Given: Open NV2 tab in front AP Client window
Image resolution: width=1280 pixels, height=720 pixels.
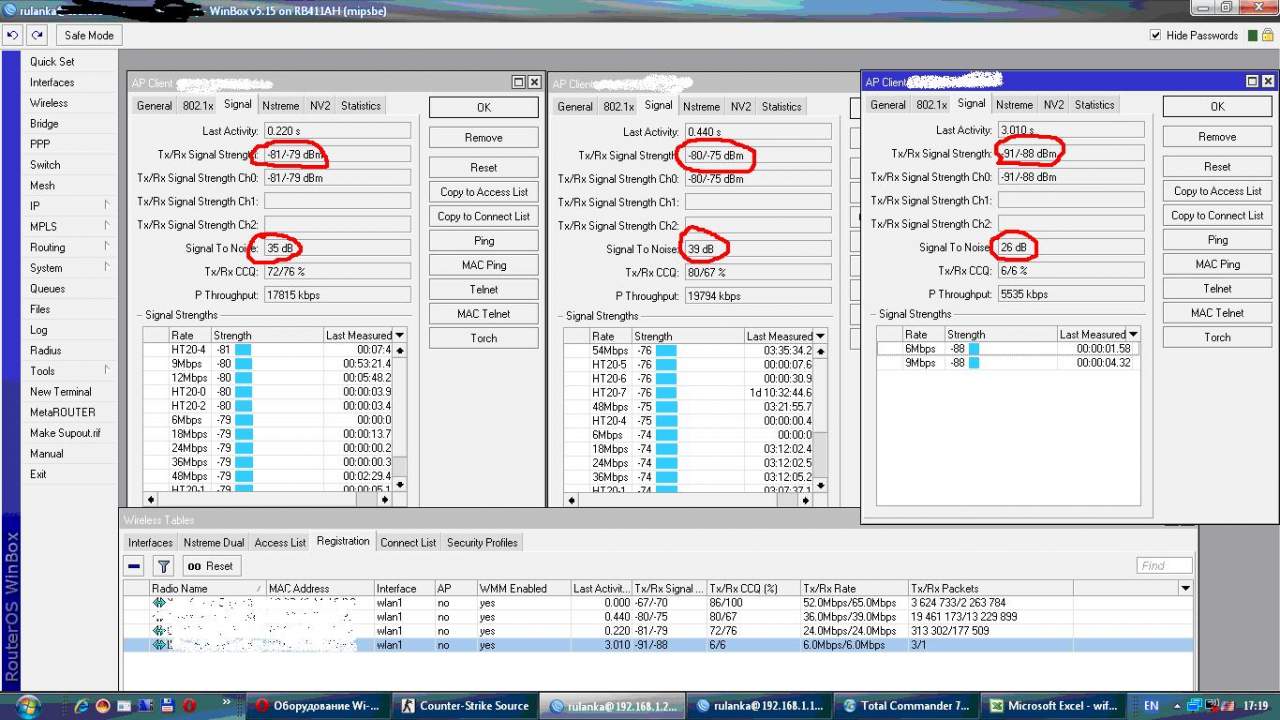Looking at the screenshot, I should 1054,105.
